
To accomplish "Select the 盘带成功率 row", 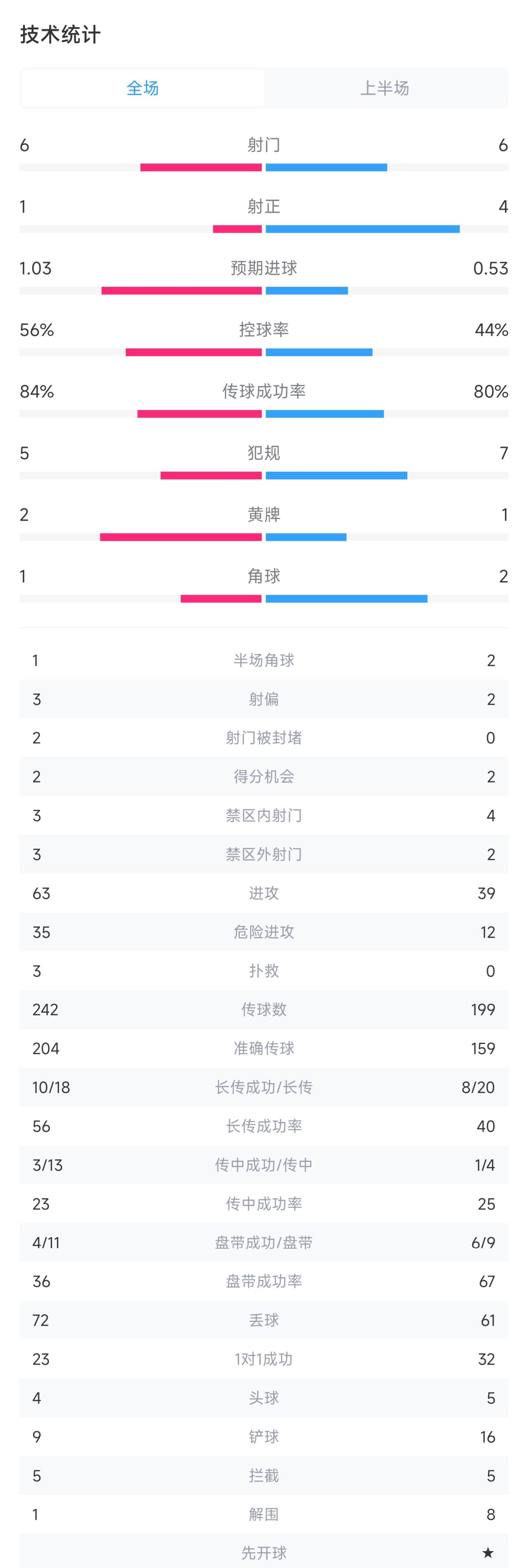I will [x=264, y=1281].
